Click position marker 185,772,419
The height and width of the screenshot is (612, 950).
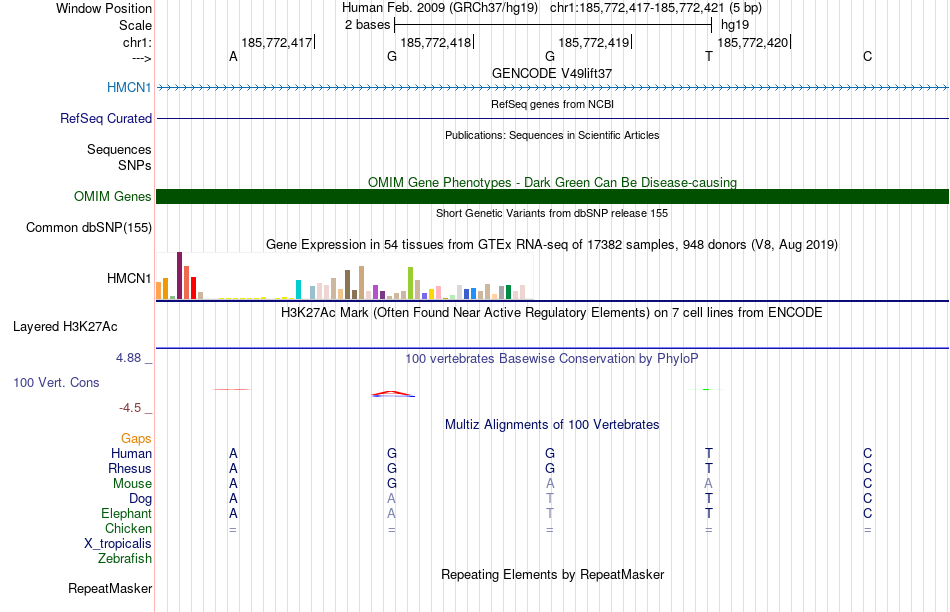click(x=594, y=42)
